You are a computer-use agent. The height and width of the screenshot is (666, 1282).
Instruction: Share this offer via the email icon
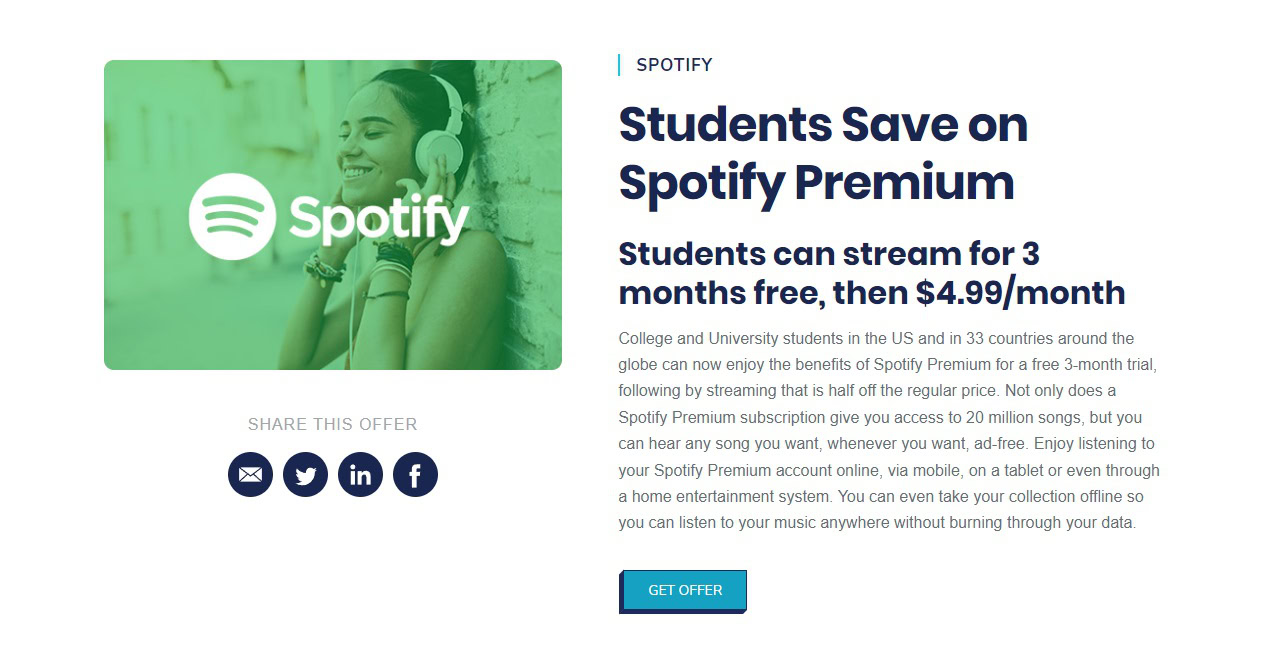250,475
